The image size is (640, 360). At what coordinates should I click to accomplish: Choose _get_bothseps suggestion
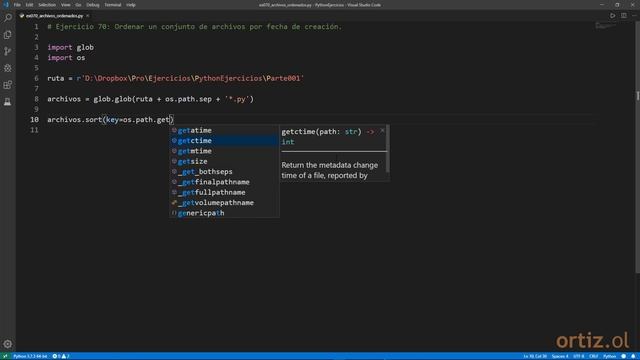pos(224,171)
